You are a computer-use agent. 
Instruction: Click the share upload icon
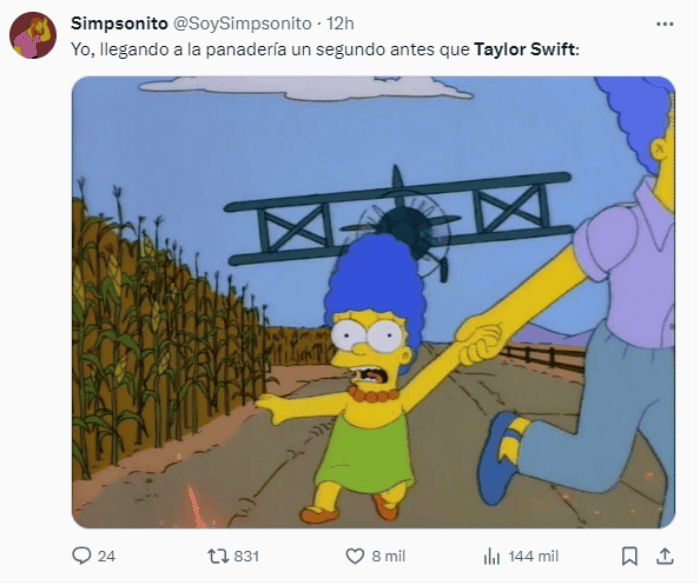tap(665, 556)
